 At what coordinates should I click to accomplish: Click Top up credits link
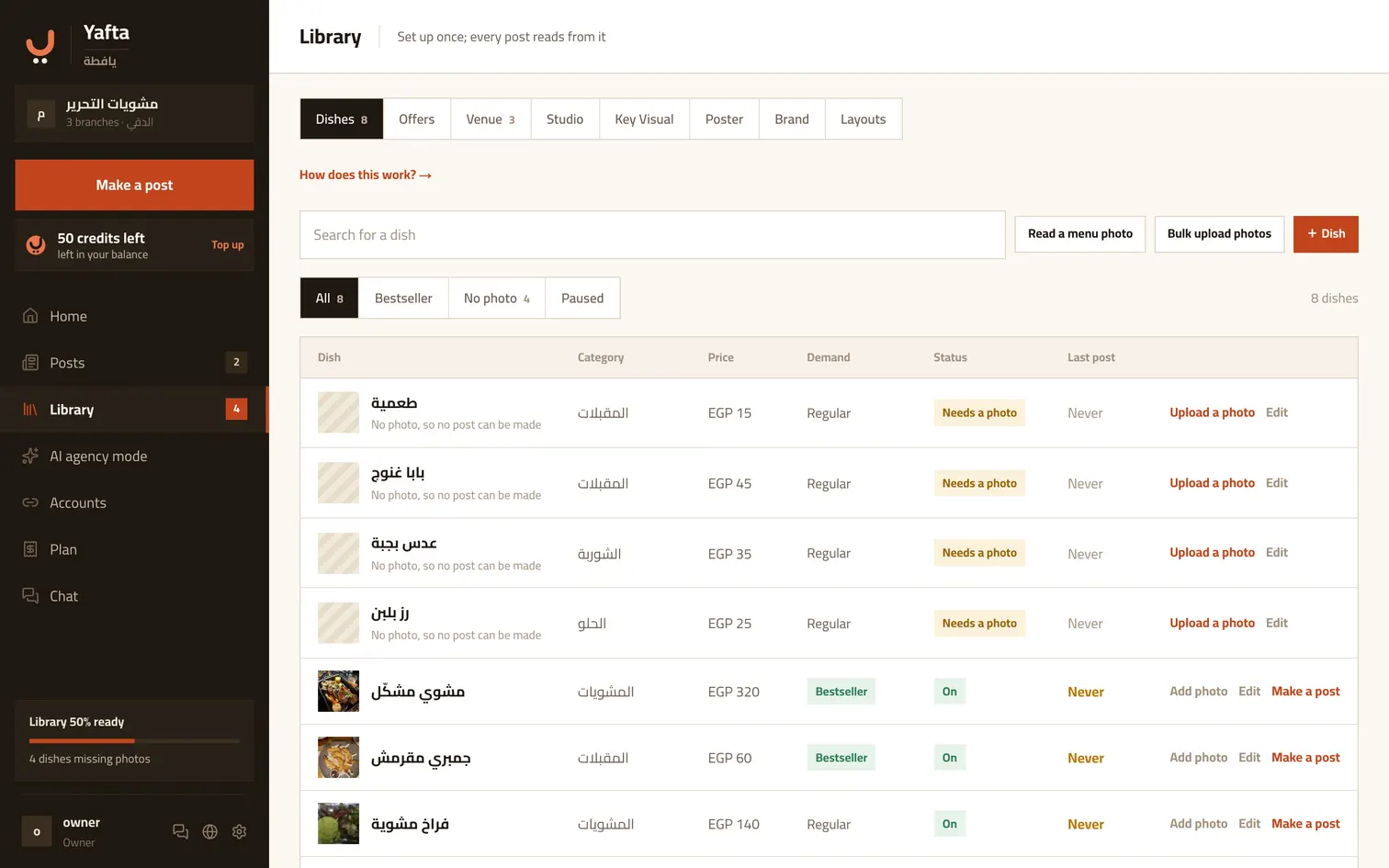tap(228, 245)
